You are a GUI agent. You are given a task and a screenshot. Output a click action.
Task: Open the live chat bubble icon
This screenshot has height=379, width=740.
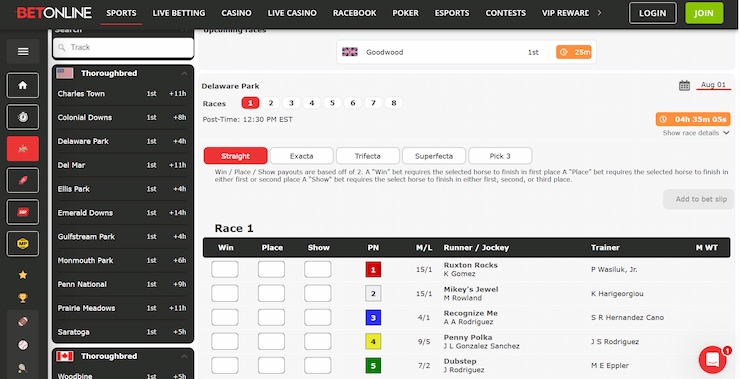point(712,360)
